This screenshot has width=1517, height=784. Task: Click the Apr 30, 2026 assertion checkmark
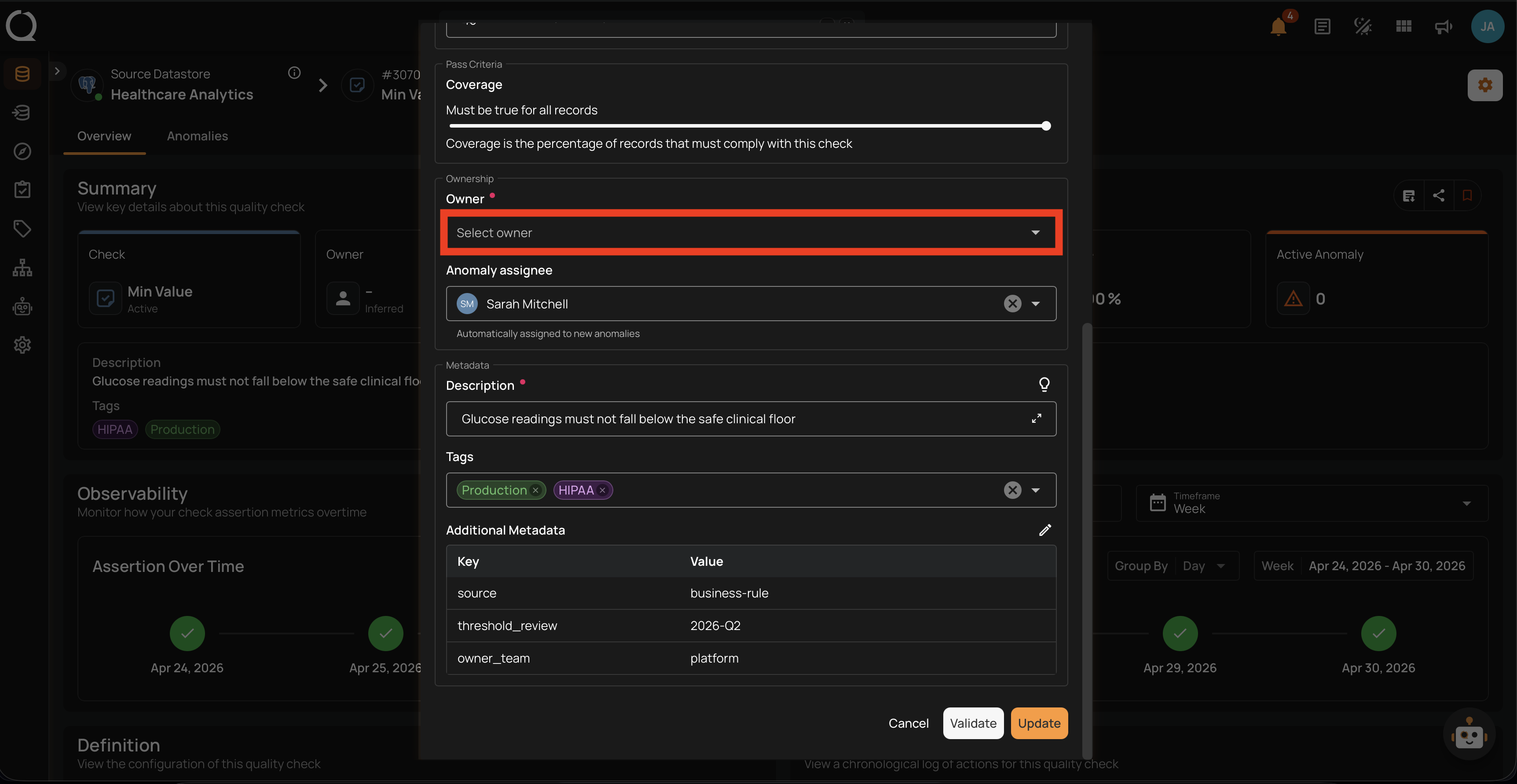[x=1378, y=633]
